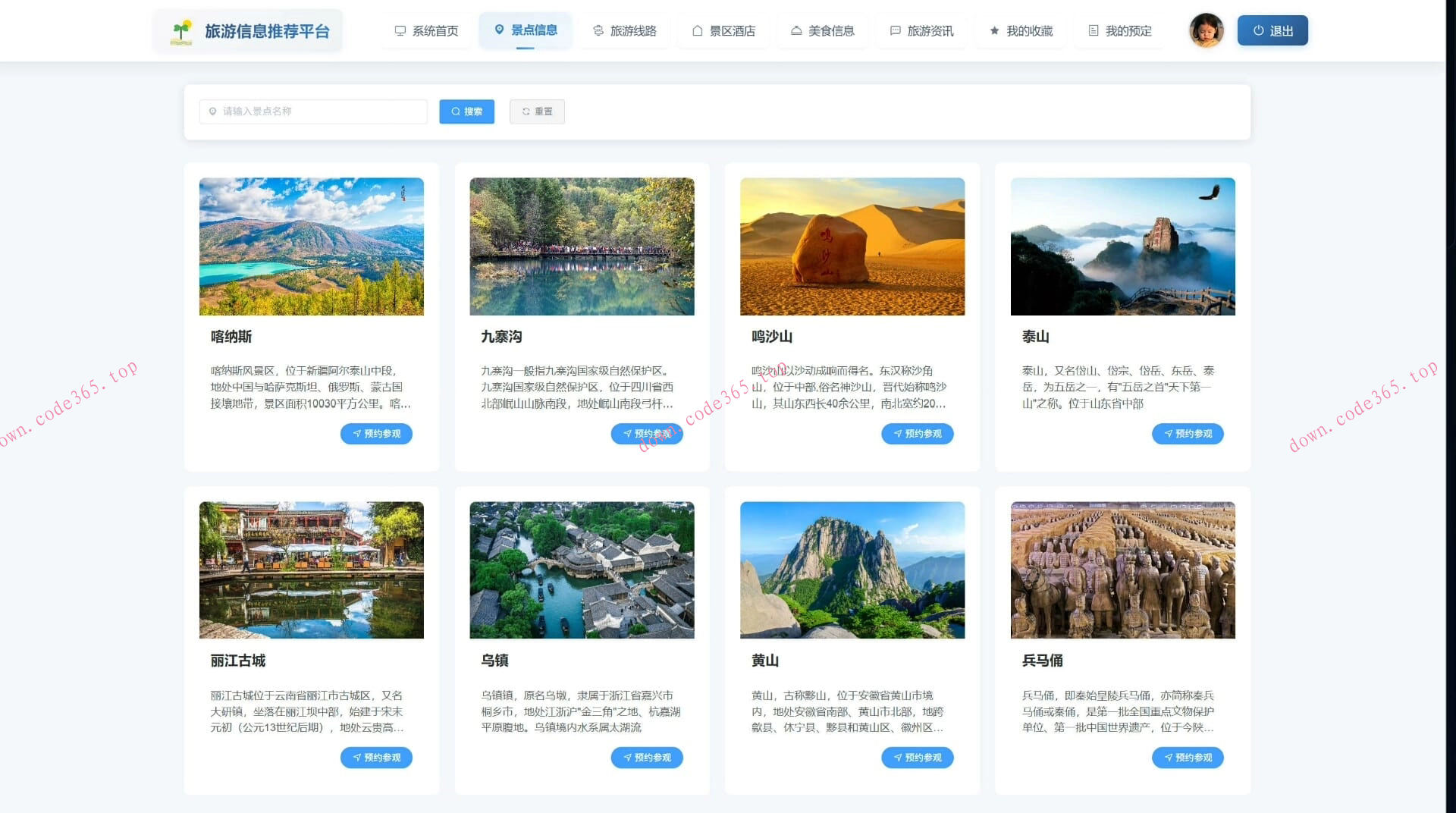
Task: Click 预约参观 under 泰山
Action: click(x=1188, y=434)
